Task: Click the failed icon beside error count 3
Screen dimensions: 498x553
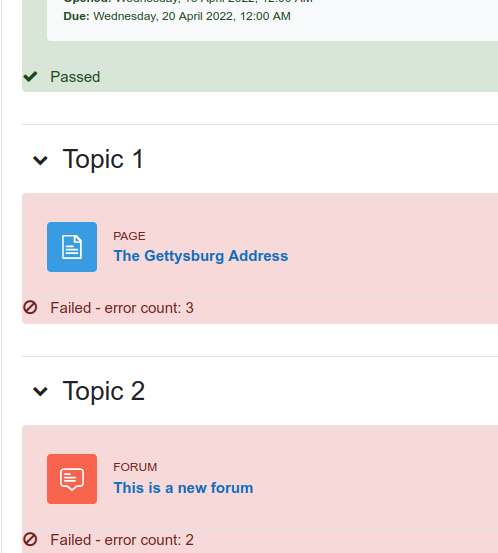Action: pos(30,307)
